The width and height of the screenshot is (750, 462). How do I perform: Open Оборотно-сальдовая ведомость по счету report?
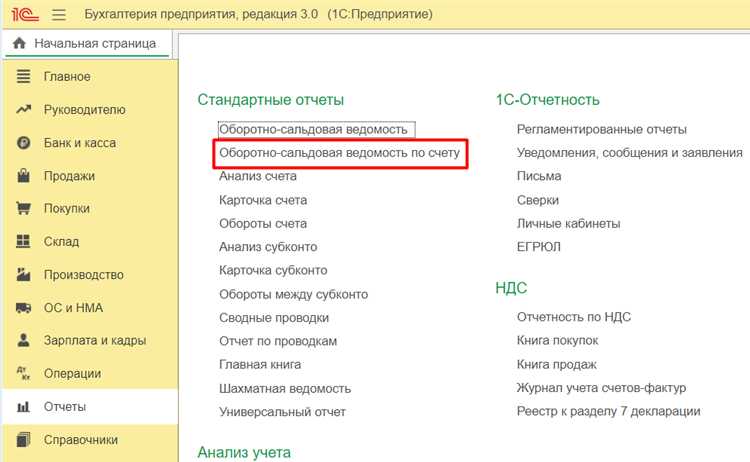pyautogui.click(x=339, y=153)
